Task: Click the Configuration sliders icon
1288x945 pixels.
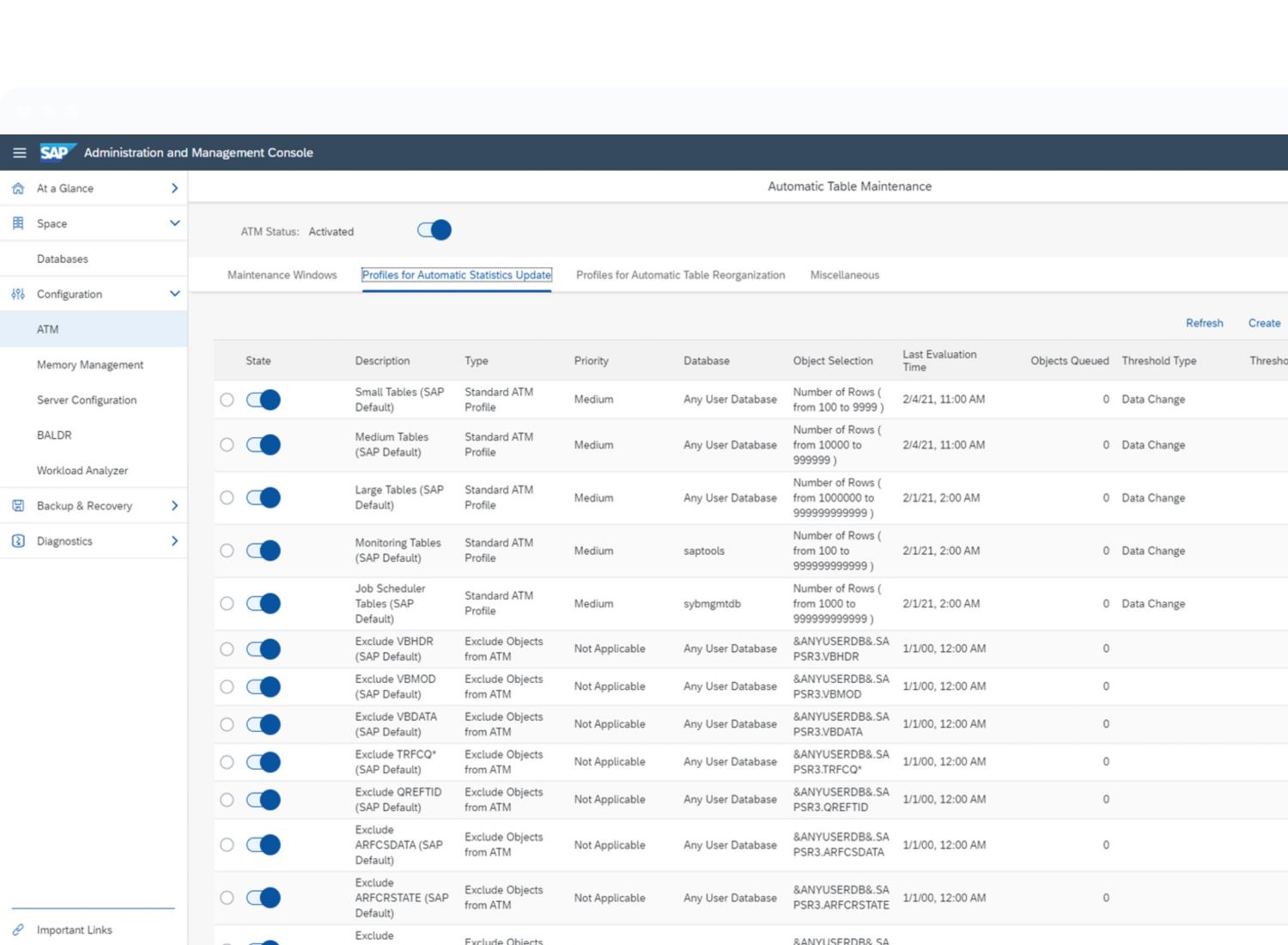Action: (x=18, y=294)
